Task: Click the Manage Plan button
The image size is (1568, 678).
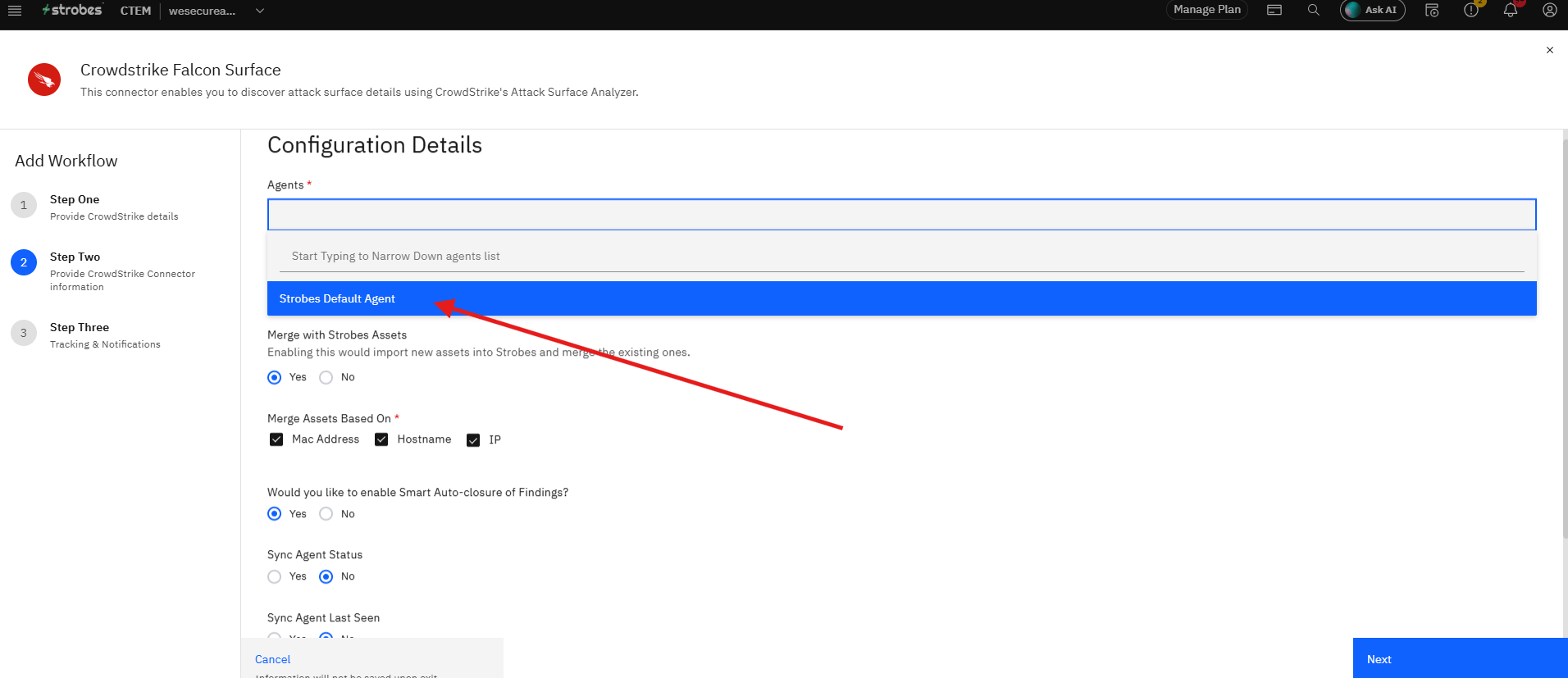Action: [x=1207, y=10]
